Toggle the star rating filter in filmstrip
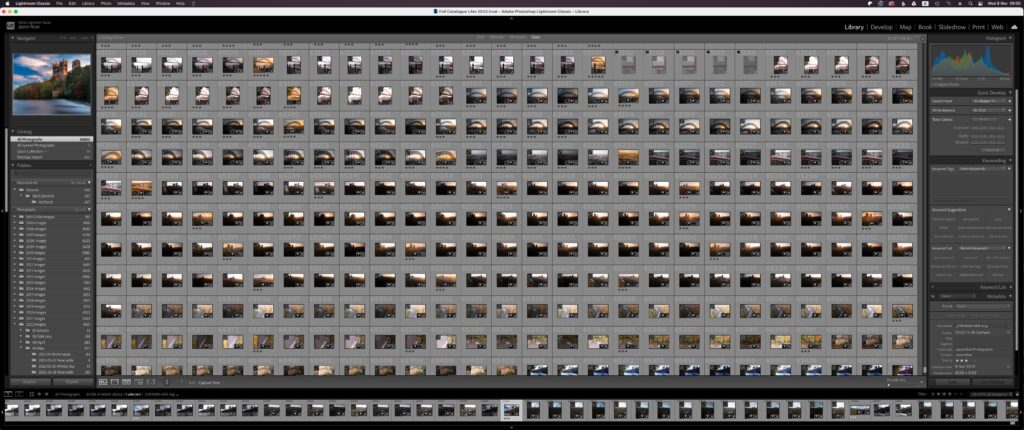This screenshot has height=430, width=1024. coord(952,394)
